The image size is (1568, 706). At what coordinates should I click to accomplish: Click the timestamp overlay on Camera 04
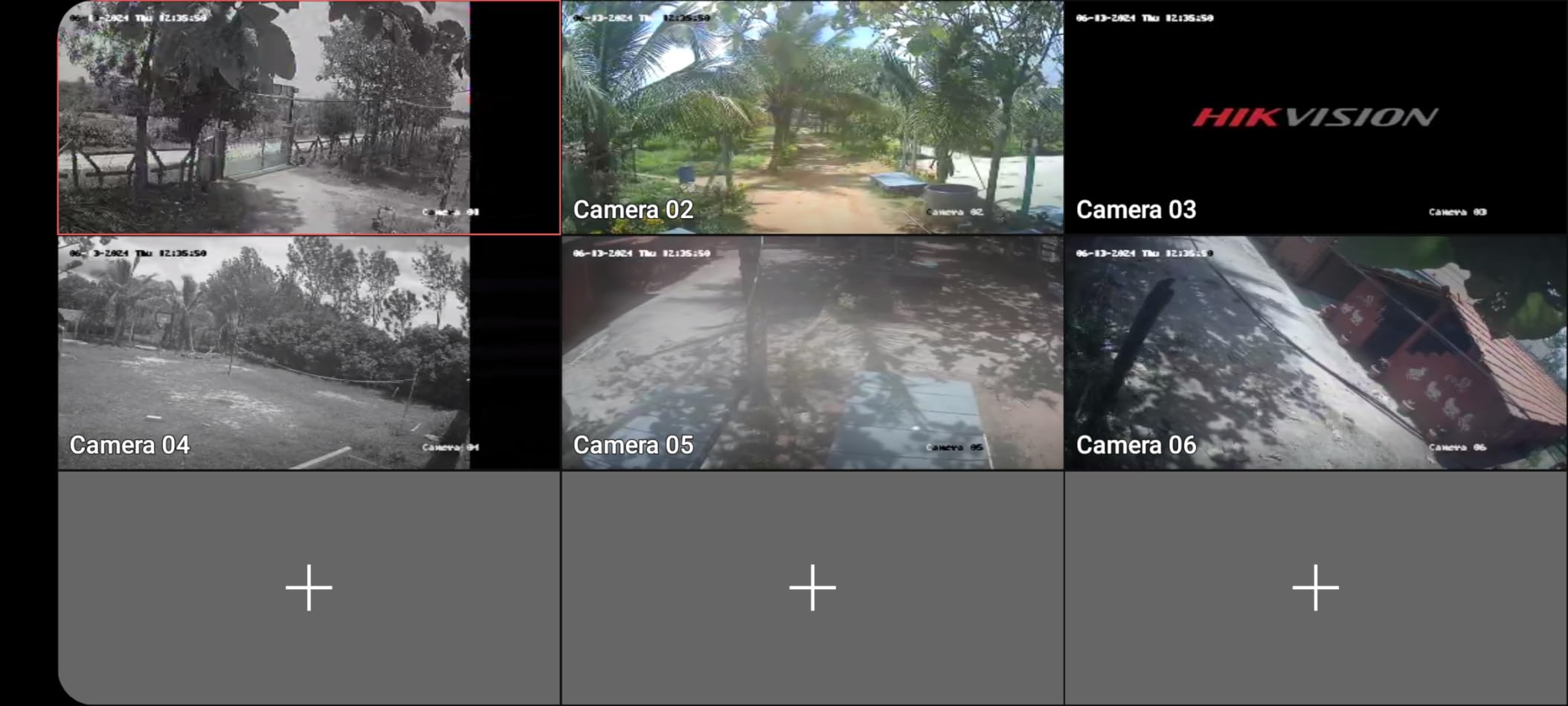click(138, 253)
